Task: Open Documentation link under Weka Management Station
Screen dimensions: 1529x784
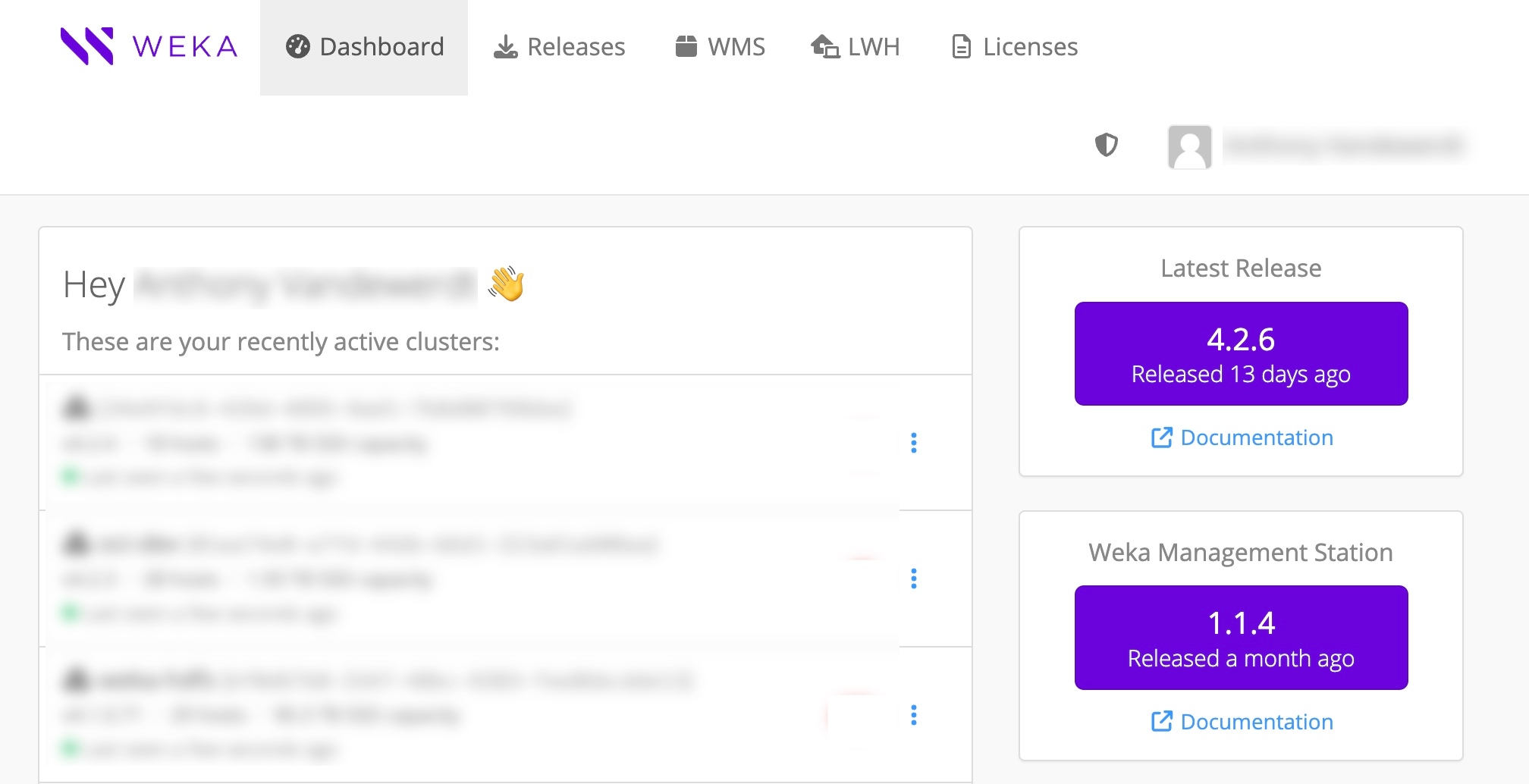Action: (x=1242, y=722)
